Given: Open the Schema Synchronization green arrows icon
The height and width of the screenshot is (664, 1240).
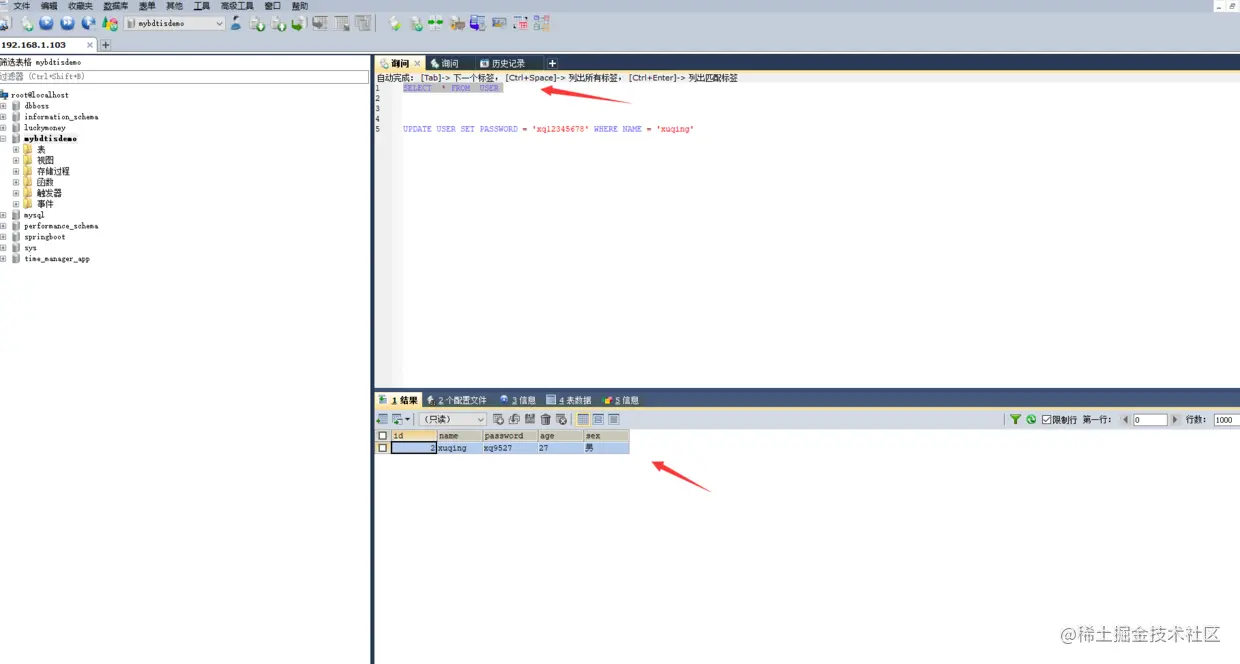Looking at the screenshot, I should click(436, 23).
